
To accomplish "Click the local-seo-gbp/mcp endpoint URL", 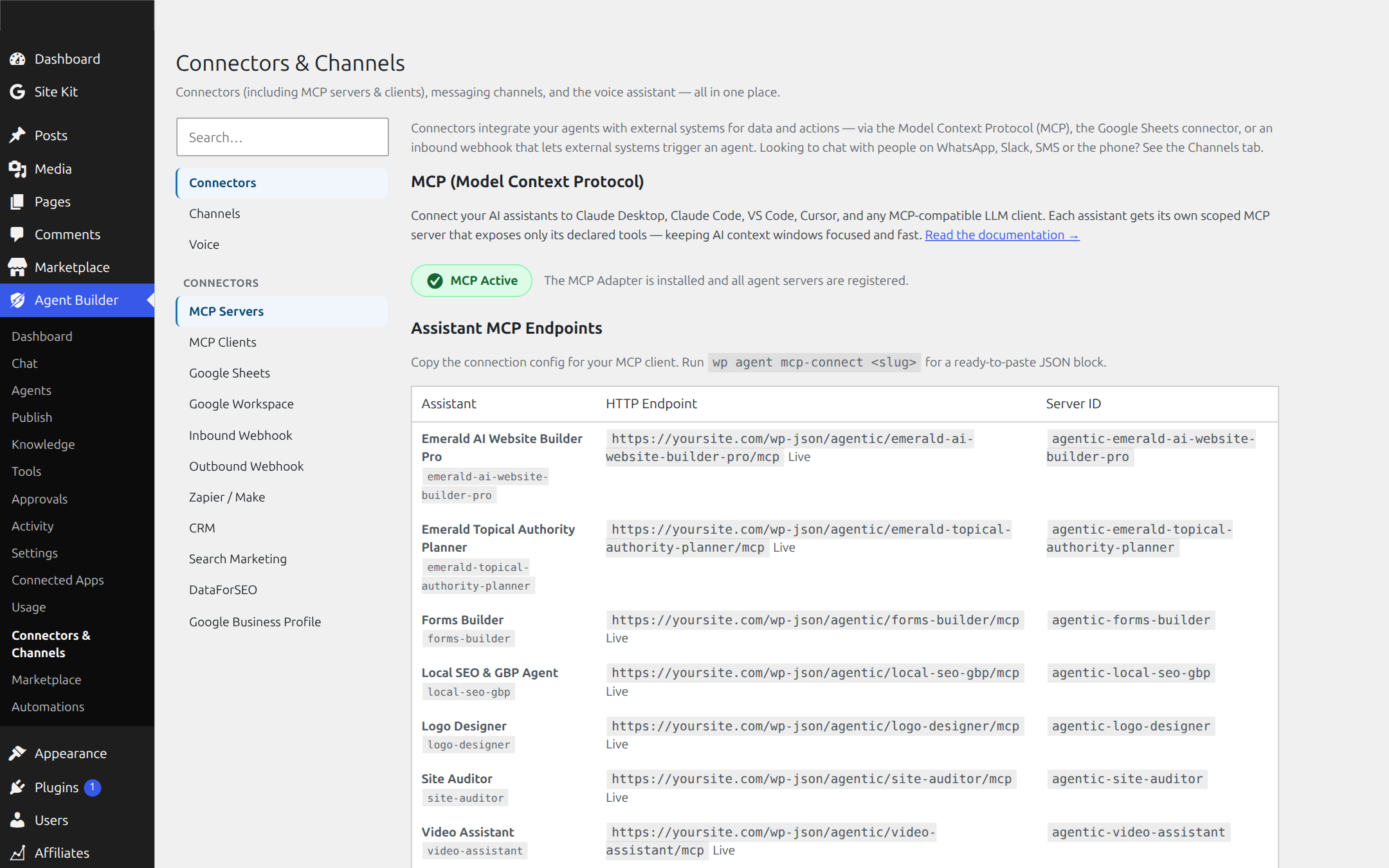I will pyautogui.click(x=815, y=673).
